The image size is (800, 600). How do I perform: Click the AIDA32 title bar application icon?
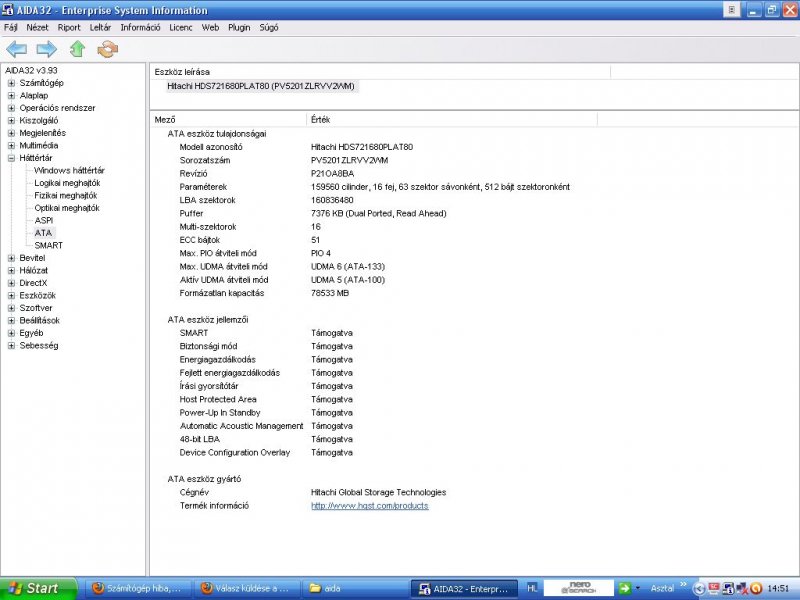(x=7, y=10)
